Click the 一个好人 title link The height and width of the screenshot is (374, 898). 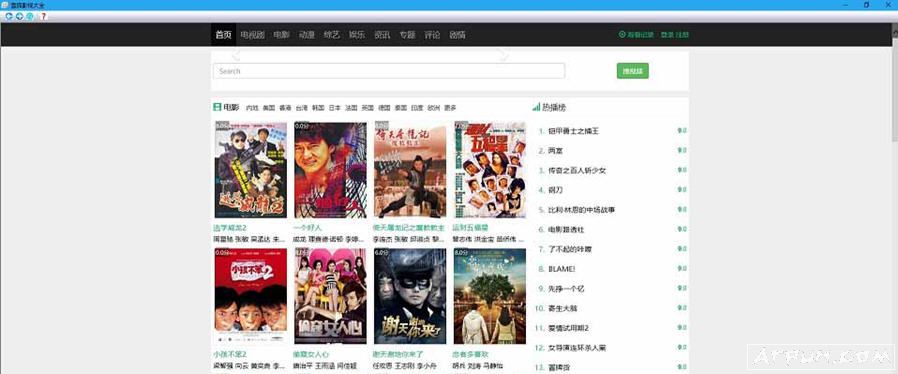pyautogui.click(x=308, y=228)
